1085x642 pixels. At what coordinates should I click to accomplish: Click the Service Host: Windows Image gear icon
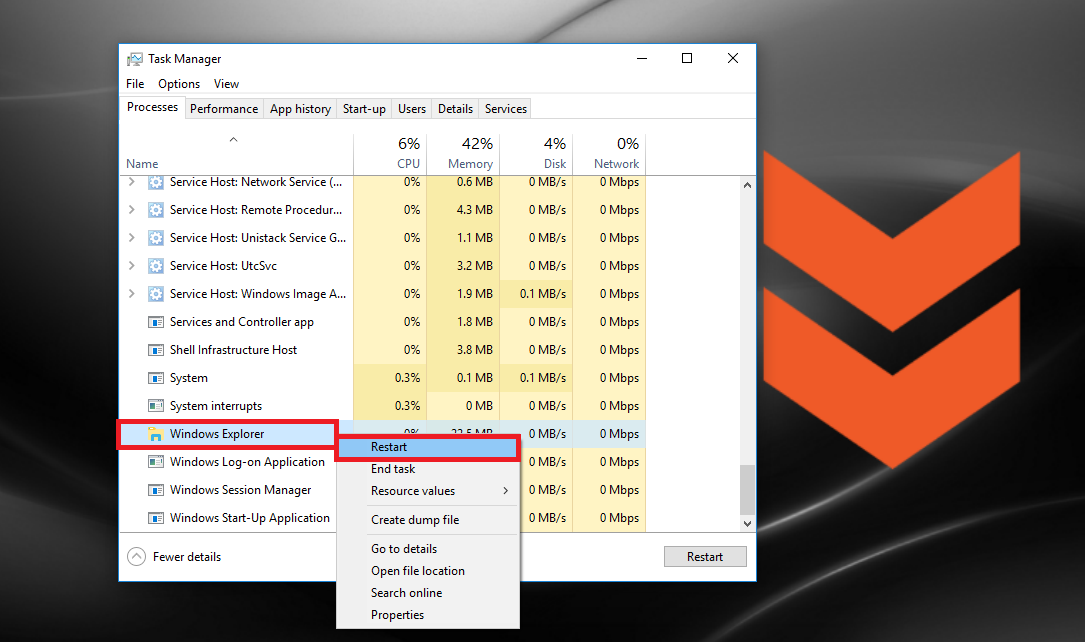[156, 294]
